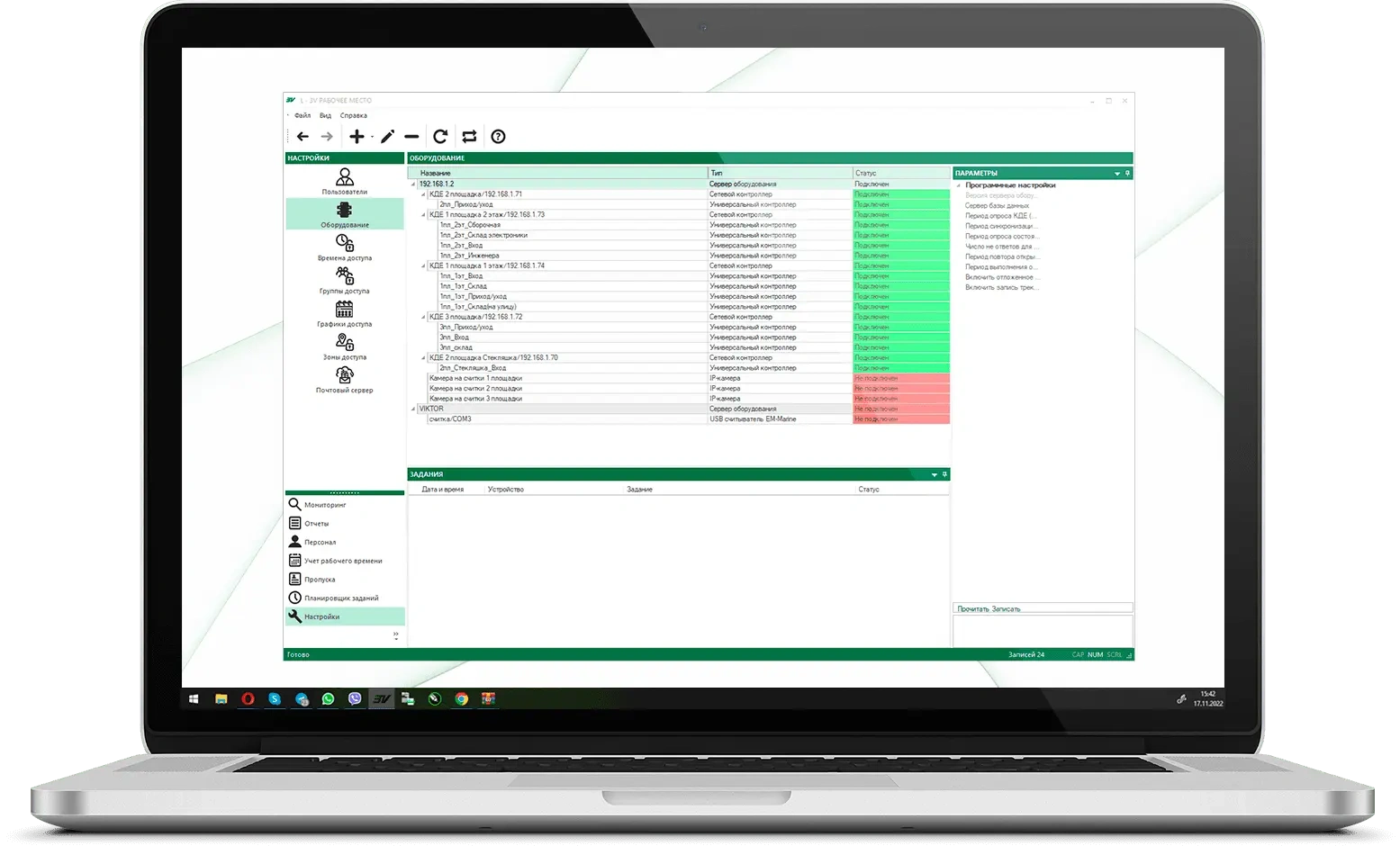Click the sync arrows toolbar icon
The image size is (1400, 846).
click(469, 137)
